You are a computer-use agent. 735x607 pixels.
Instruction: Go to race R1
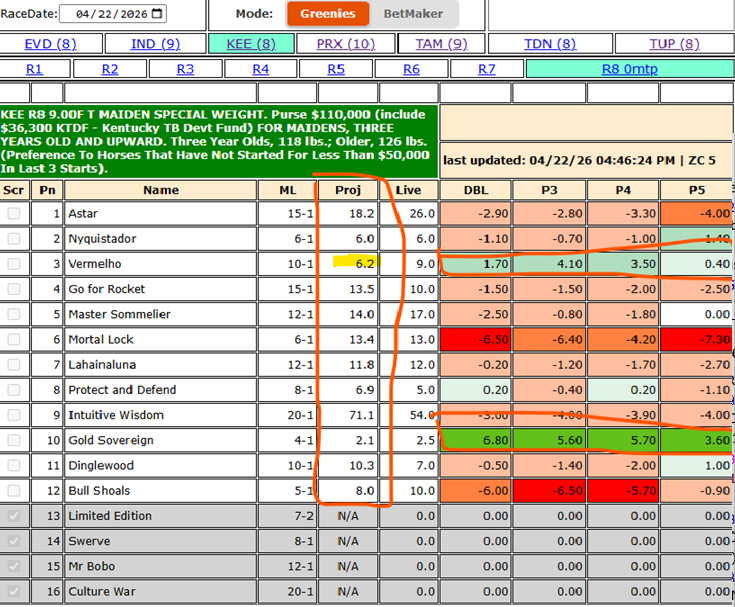(34, 69)
